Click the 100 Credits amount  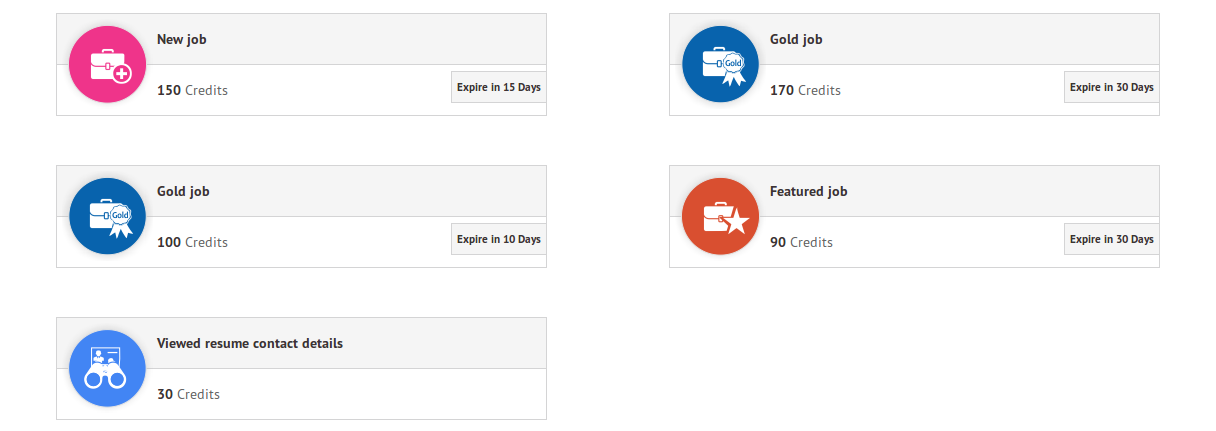point(192,242)
